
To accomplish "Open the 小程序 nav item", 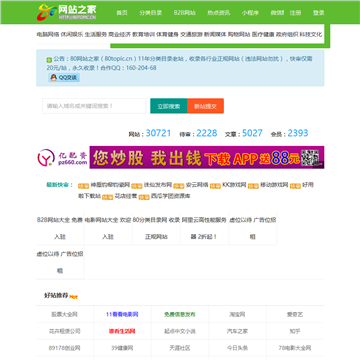I will [x=250, y=13].
